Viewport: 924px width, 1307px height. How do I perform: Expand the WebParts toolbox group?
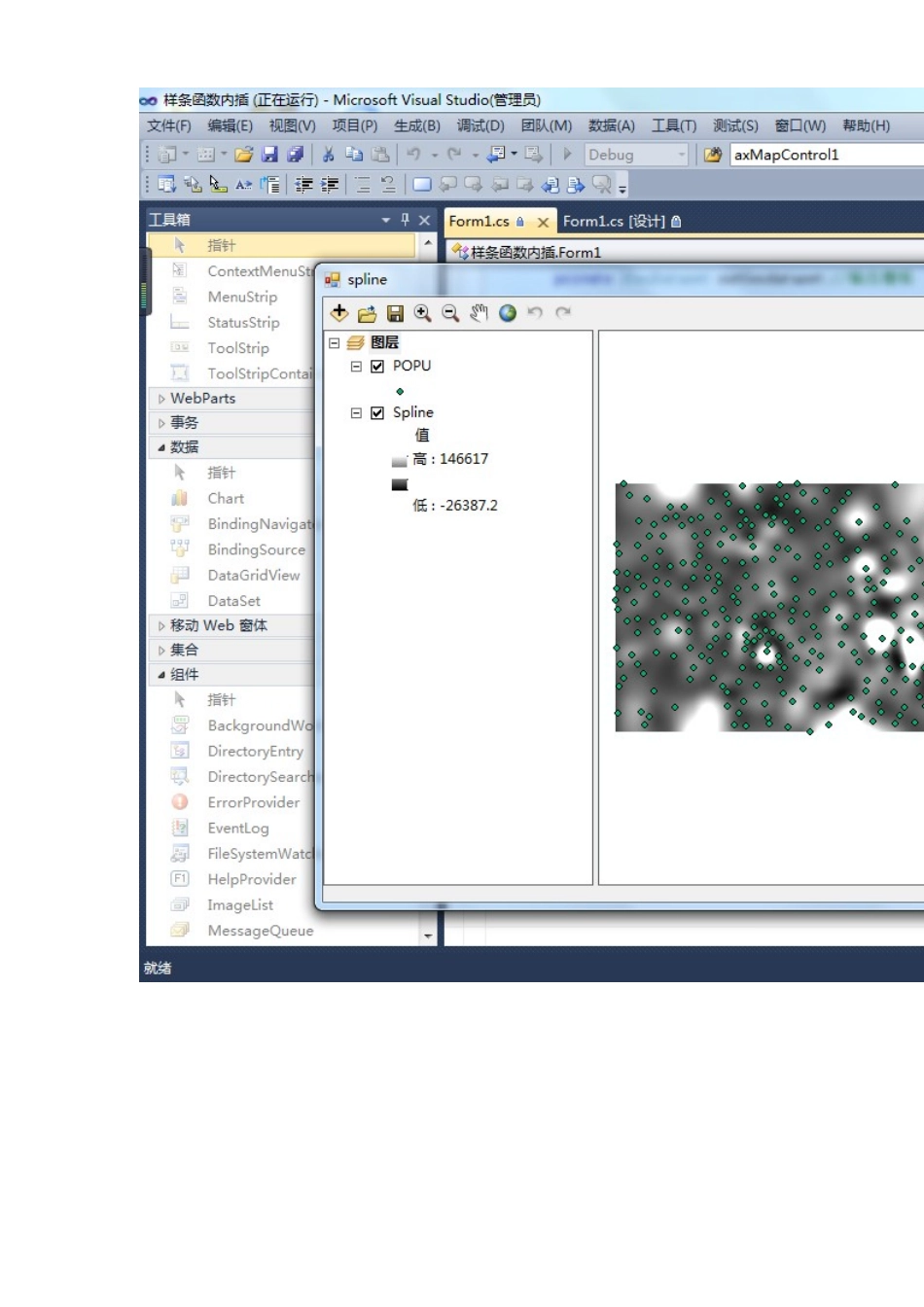tap(161, 399)
